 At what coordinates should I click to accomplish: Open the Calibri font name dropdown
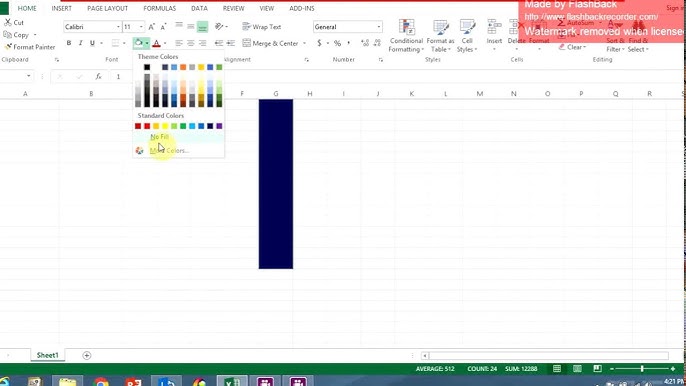click(x=118, y=27)
